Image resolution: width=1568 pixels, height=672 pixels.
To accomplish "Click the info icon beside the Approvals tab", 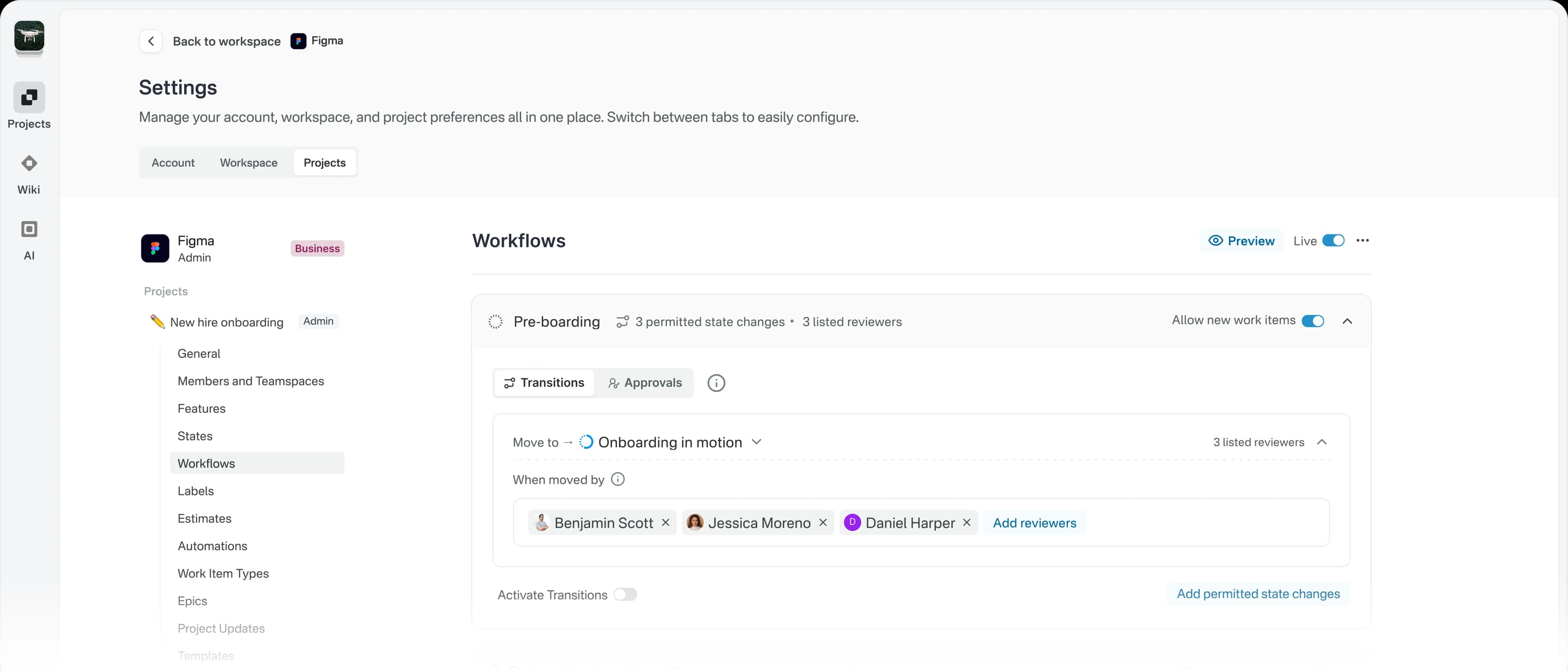I will [717, 383].
